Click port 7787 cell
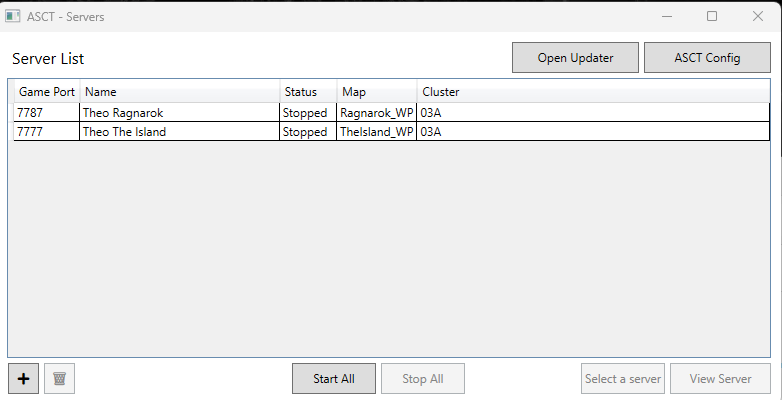This screenshot has width=782, height=400. click(47, 113)
